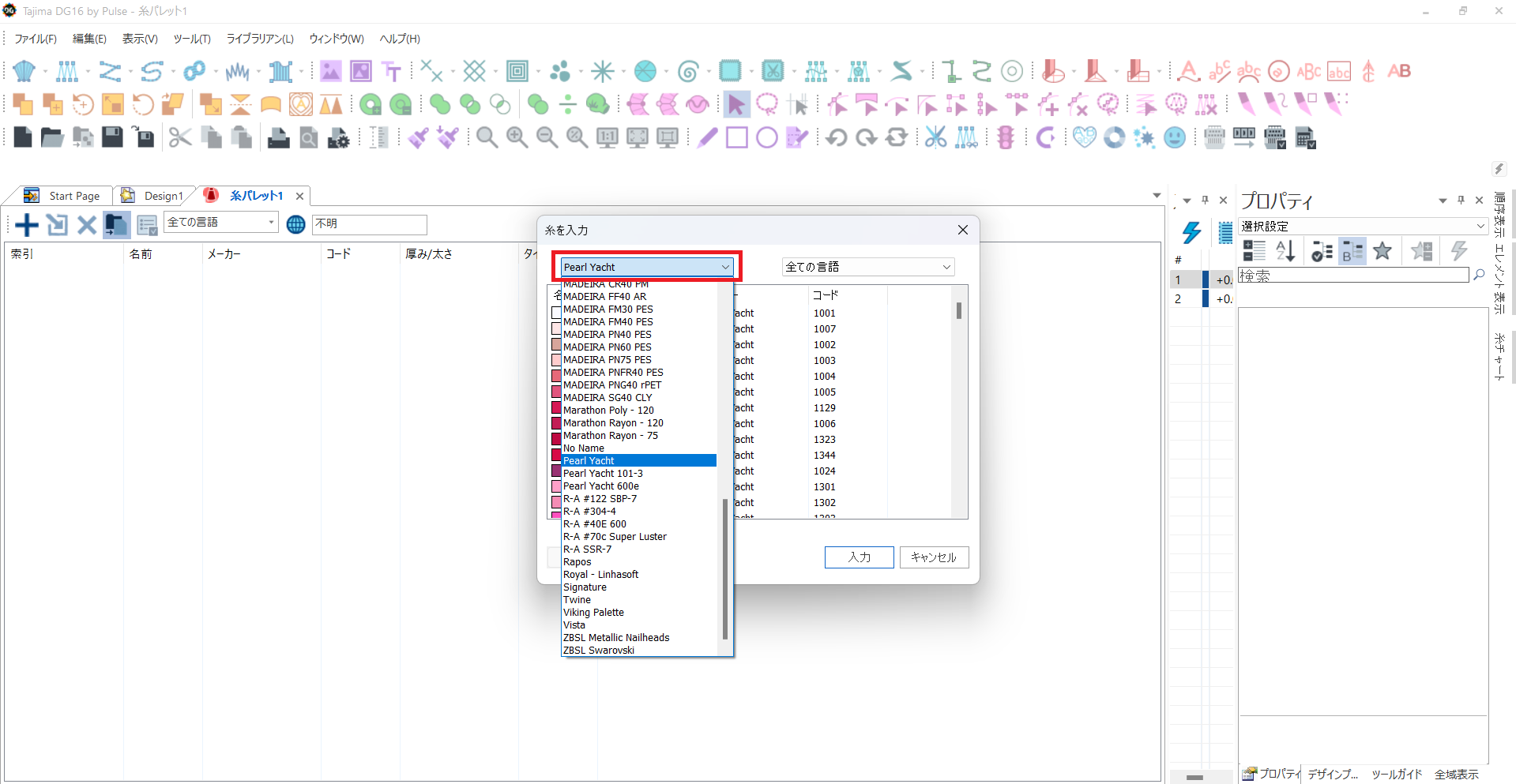This screenshot has width=1516, height=784.
Task: Insert an image with the picture icon
Action: (330, 71)
